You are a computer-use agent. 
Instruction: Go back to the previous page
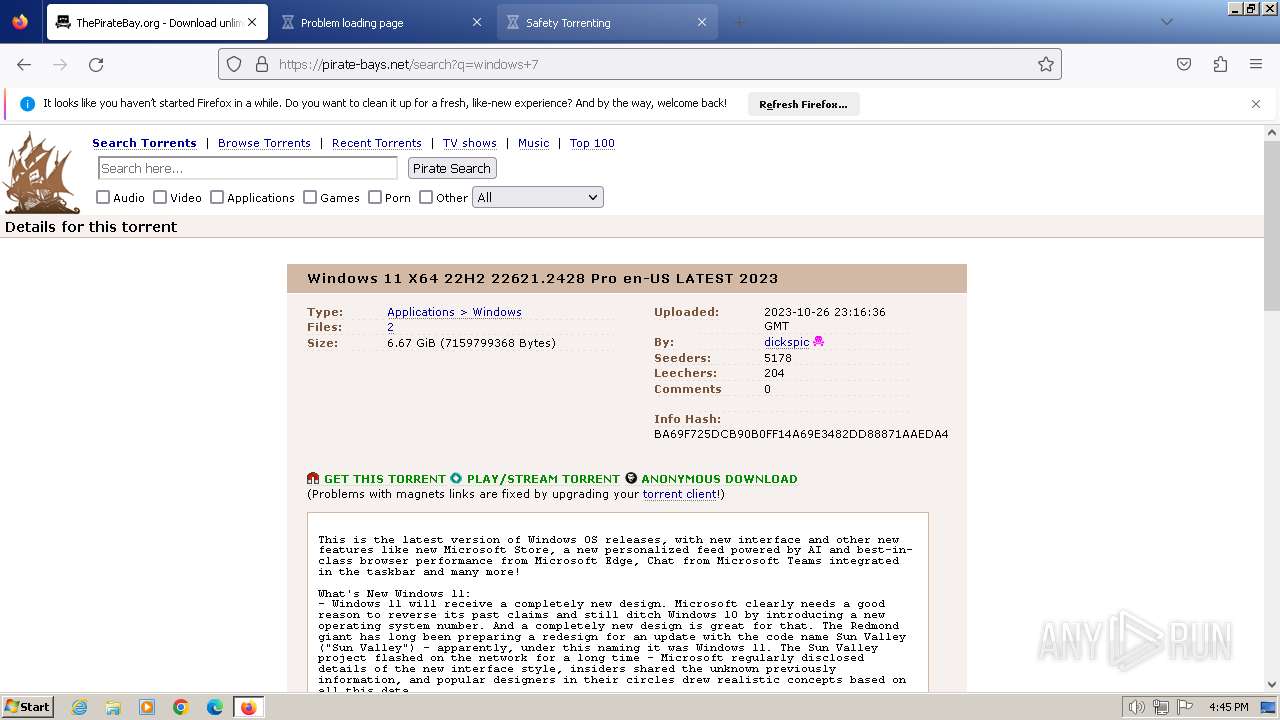(24, 64)
